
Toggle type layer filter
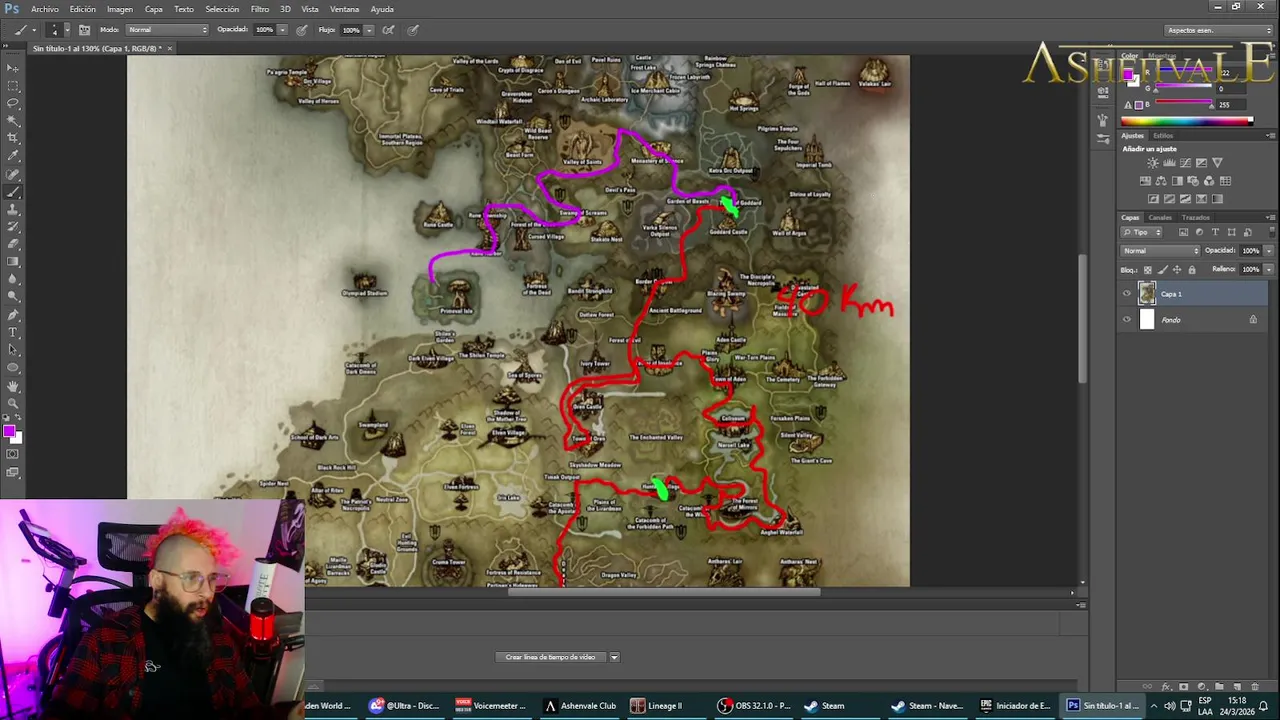1215,232
